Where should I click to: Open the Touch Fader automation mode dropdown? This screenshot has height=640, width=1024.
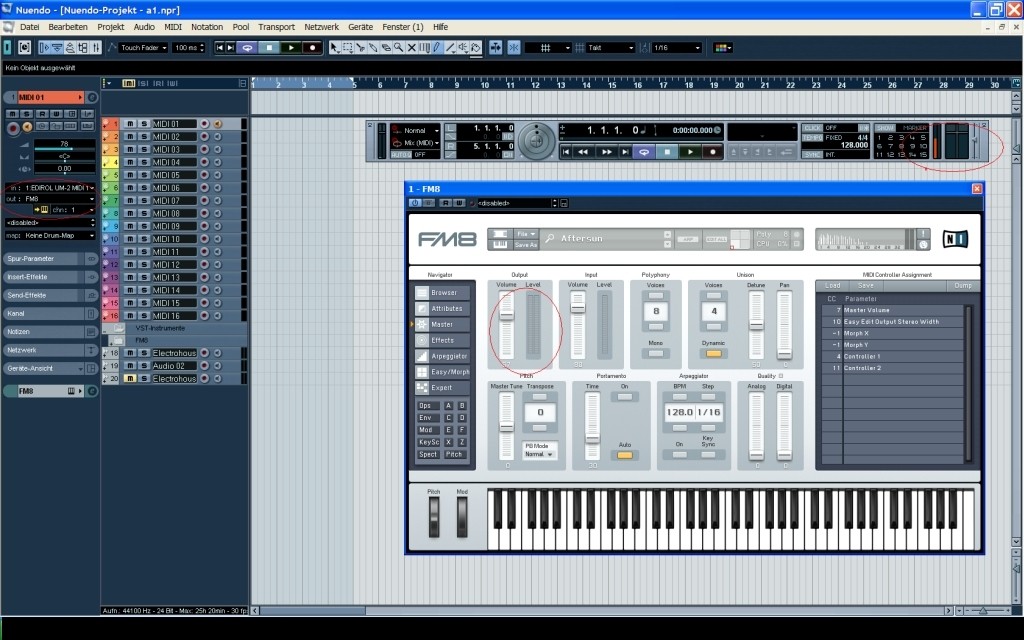tap(141, 48)
